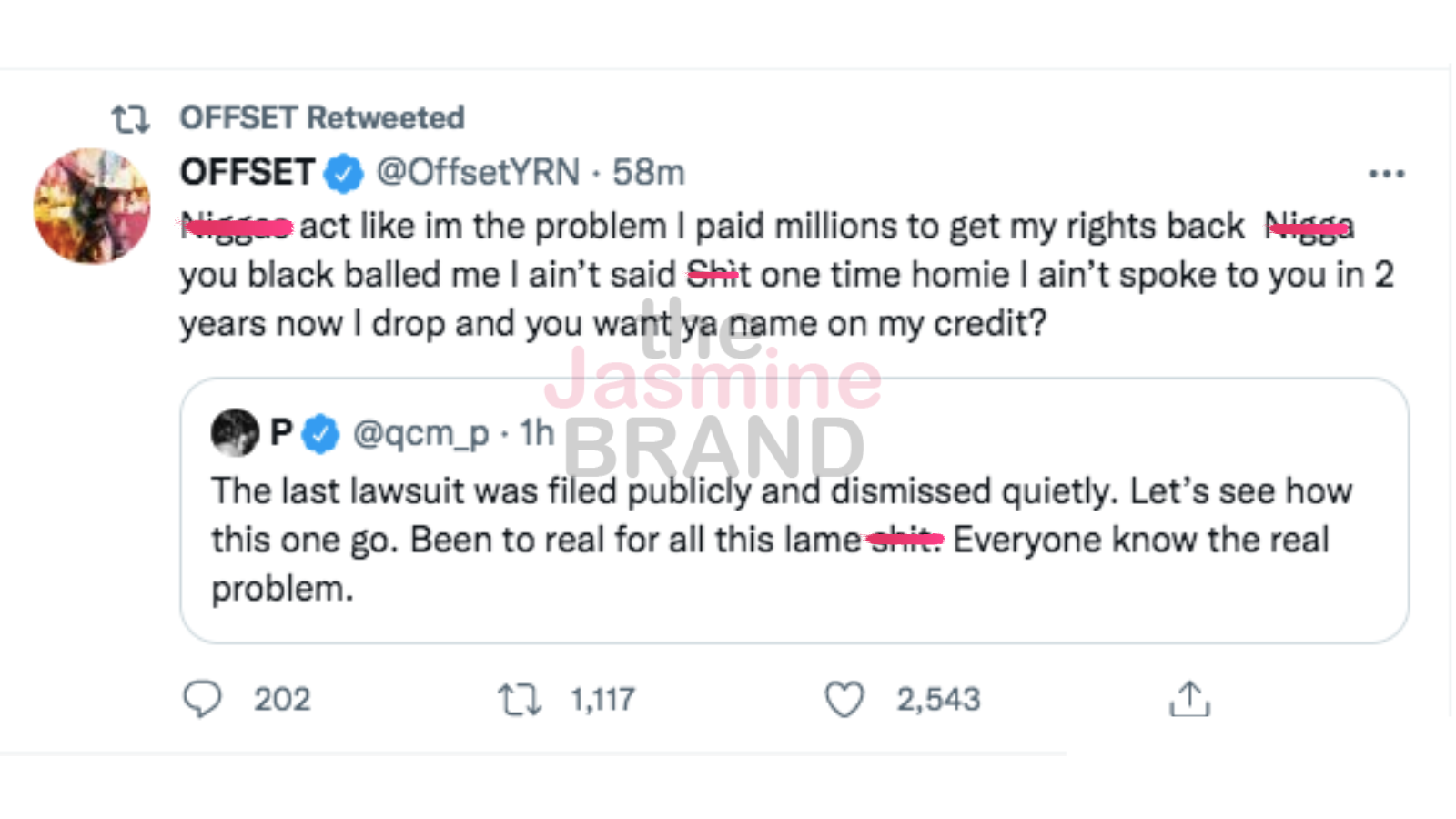Click the 58m timestamp
The width and height of the screenshot is (1456, 819).
(648, 172)
